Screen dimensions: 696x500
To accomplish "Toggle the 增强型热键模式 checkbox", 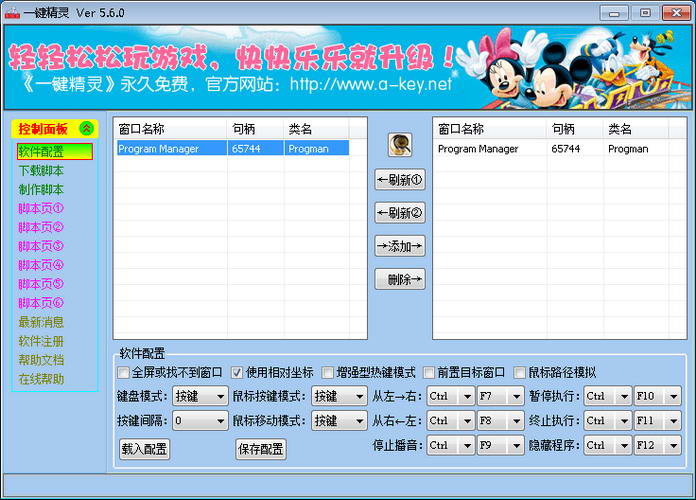I will pos(328,372).
